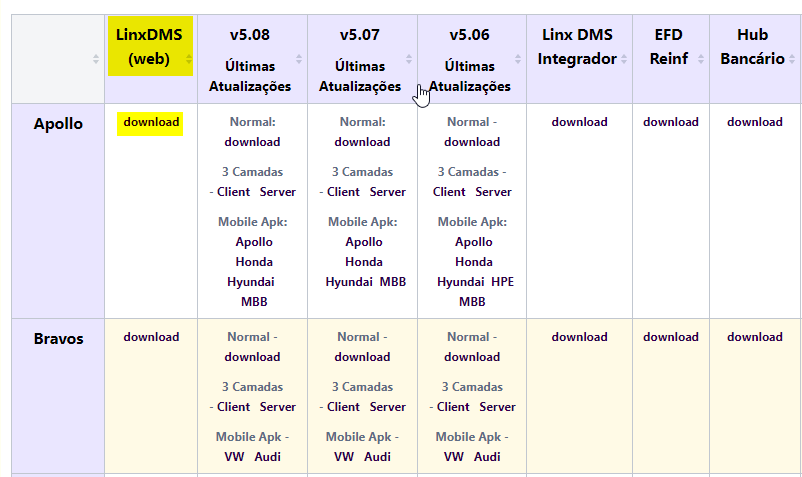Download the Bravos Hub Bancário file
The image size is (802, 477).
pyautogui.click(x=755, y=337)
